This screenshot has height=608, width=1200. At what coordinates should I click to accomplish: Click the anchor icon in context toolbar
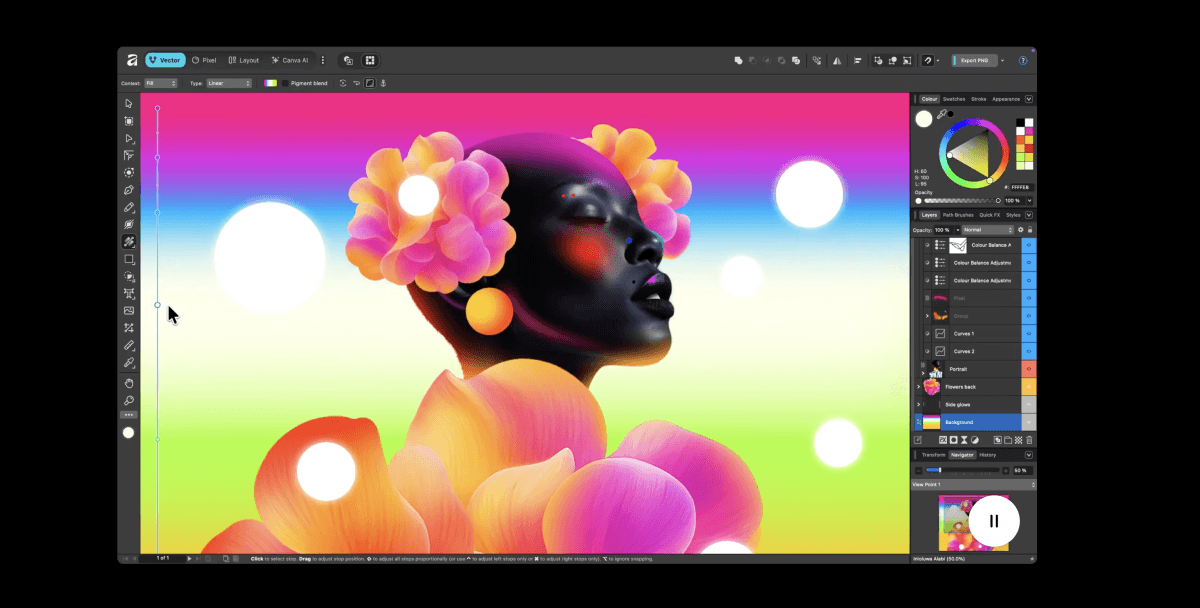(x=383, y=83)
